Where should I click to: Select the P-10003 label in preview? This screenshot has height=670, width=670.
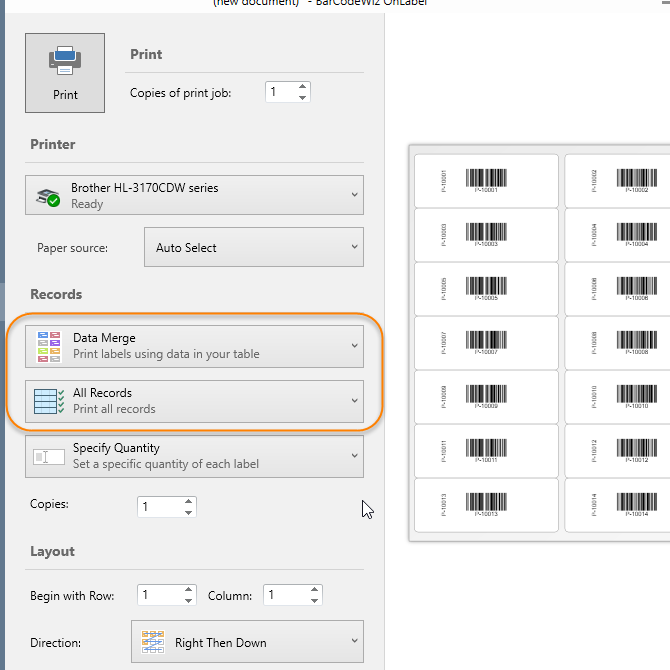[486, 235]
